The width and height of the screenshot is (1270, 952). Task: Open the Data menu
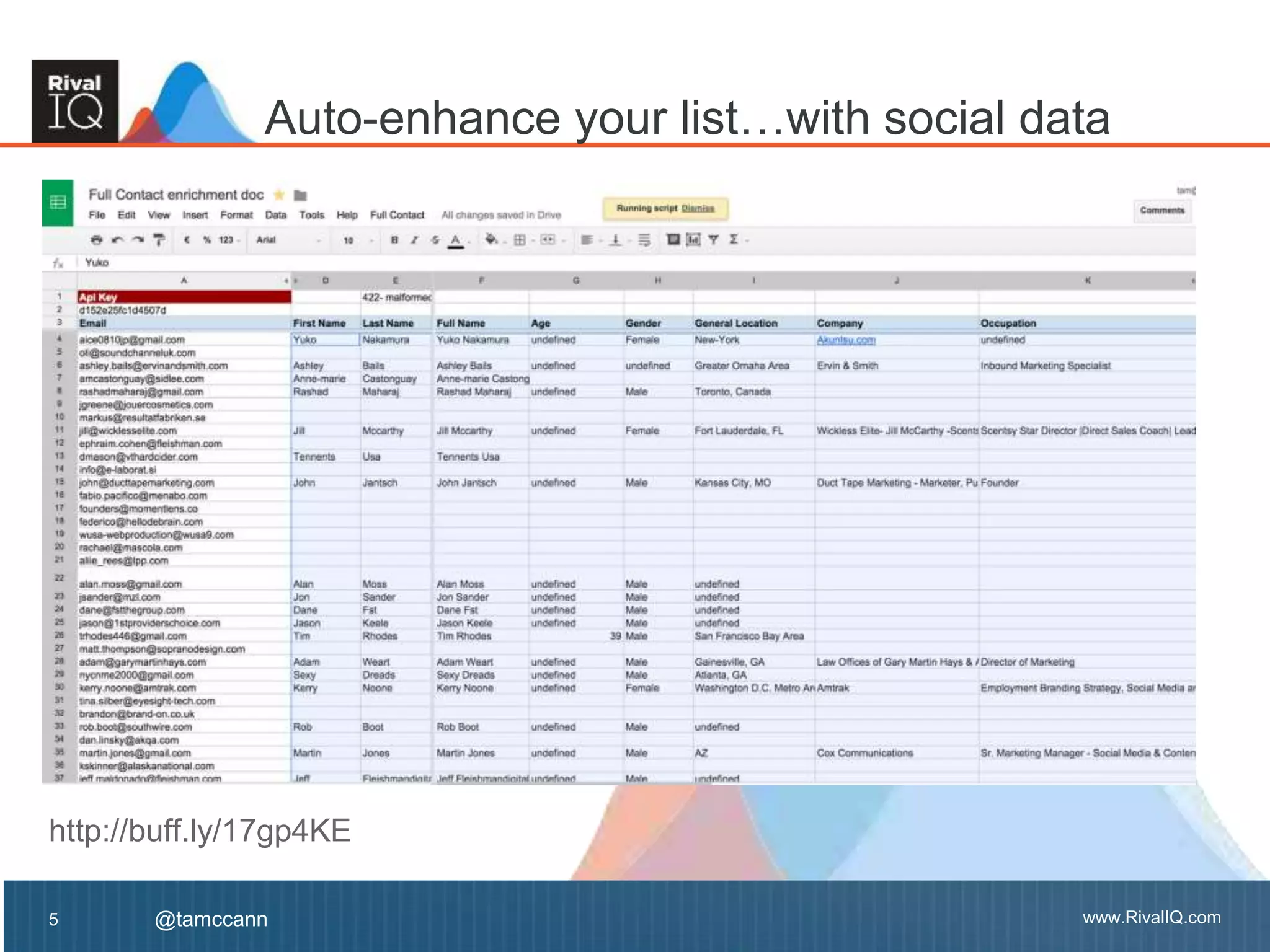click(275, 215)
